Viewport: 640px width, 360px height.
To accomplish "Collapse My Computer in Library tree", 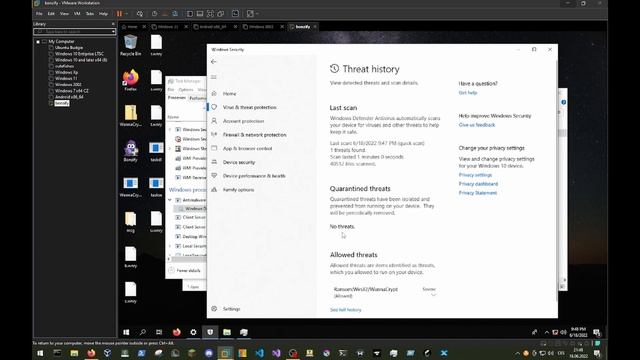I will pyautogui.click(x=38, y=42).
